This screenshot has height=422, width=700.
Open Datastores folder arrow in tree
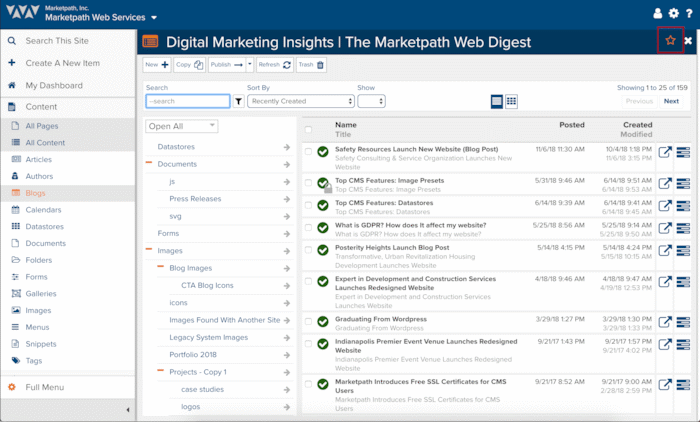pos(287,147)
